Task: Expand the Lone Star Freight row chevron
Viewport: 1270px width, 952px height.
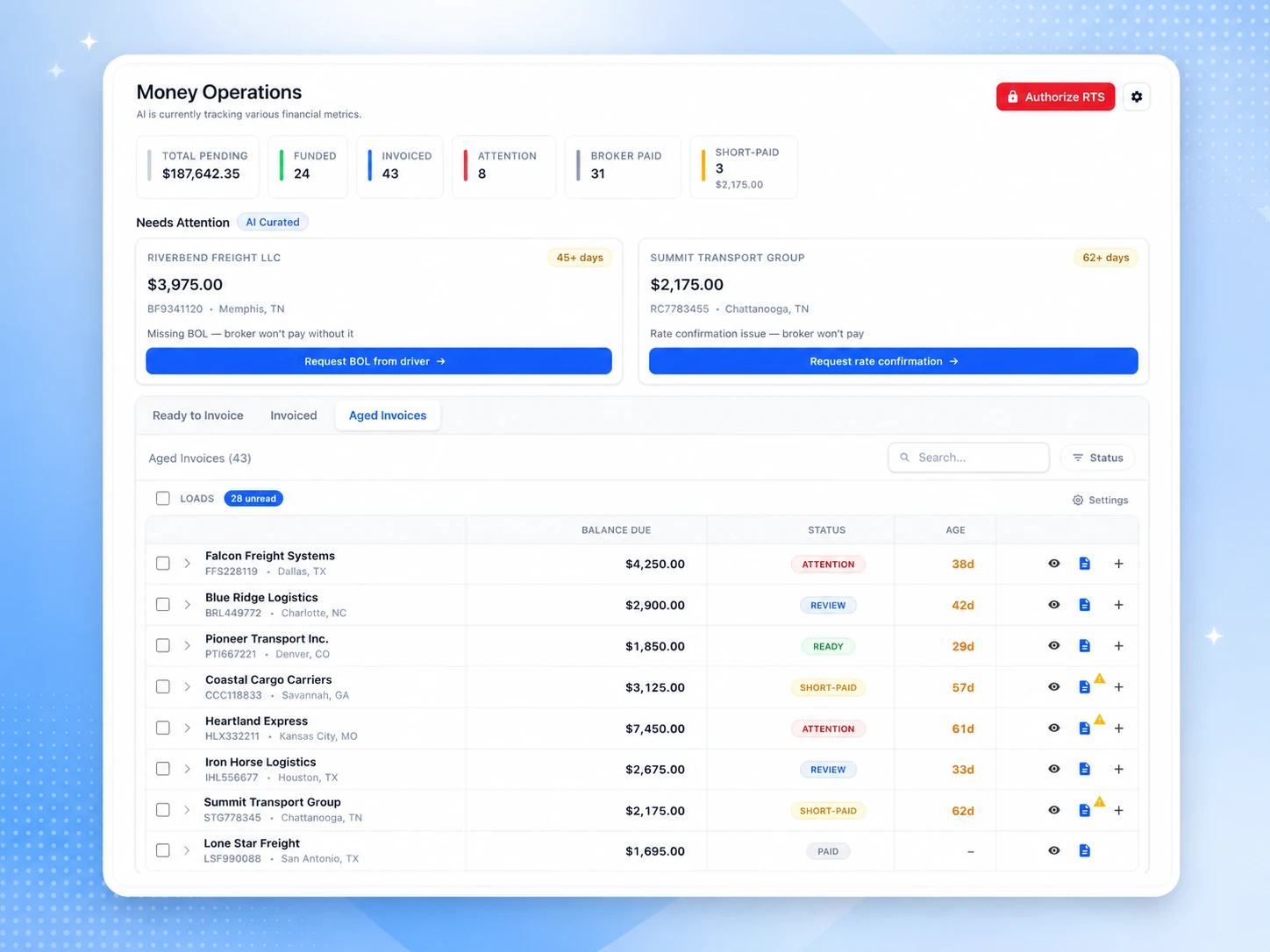Action: (x=187, y=851)
